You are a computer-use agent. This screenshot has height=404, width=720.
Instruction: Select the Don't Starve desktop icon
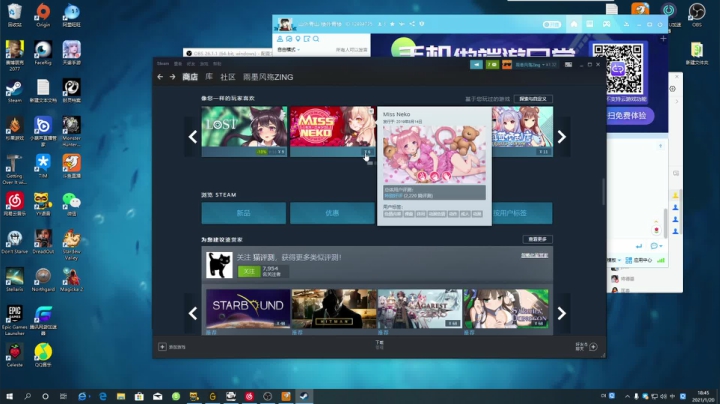coord(14,242)
